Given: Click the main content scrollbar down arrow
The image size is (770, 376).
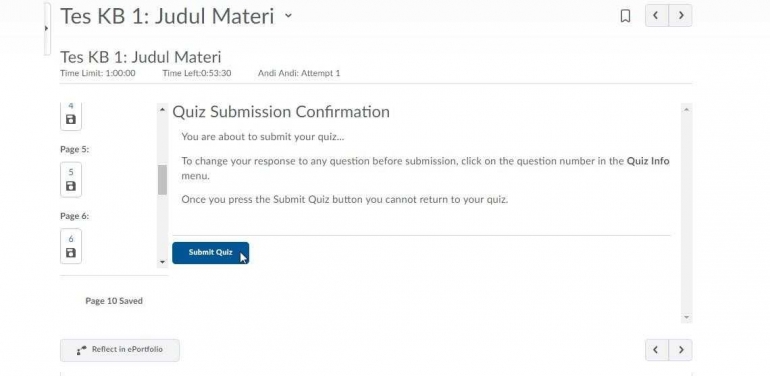Looking at the screenshot, I should 687,317.
